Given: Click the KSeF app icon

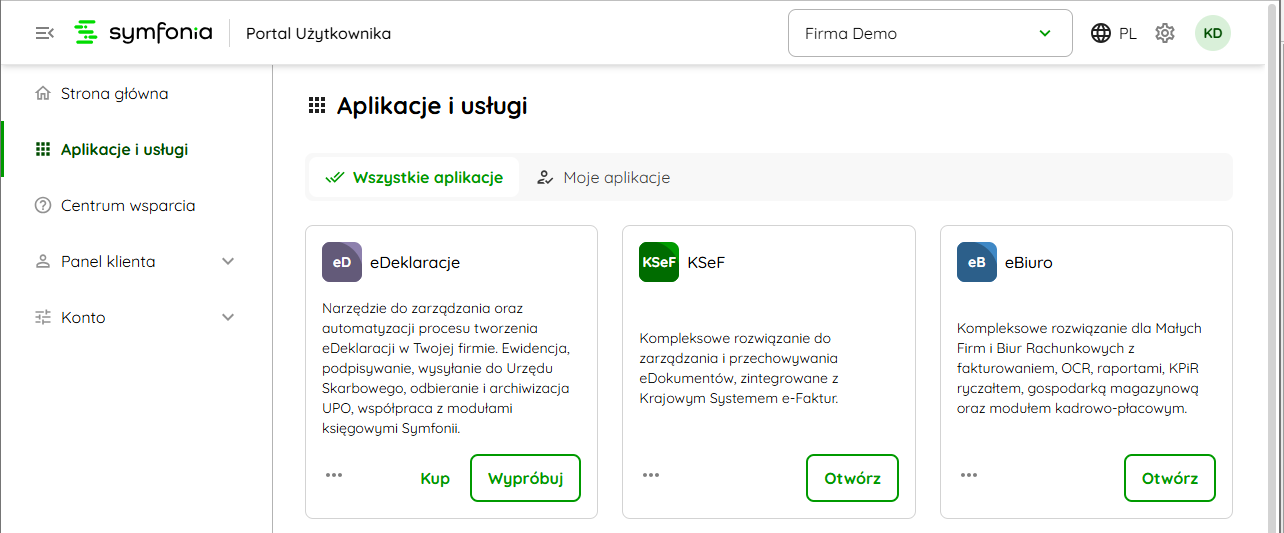Looking at the screenshot, I should point(659,263).
